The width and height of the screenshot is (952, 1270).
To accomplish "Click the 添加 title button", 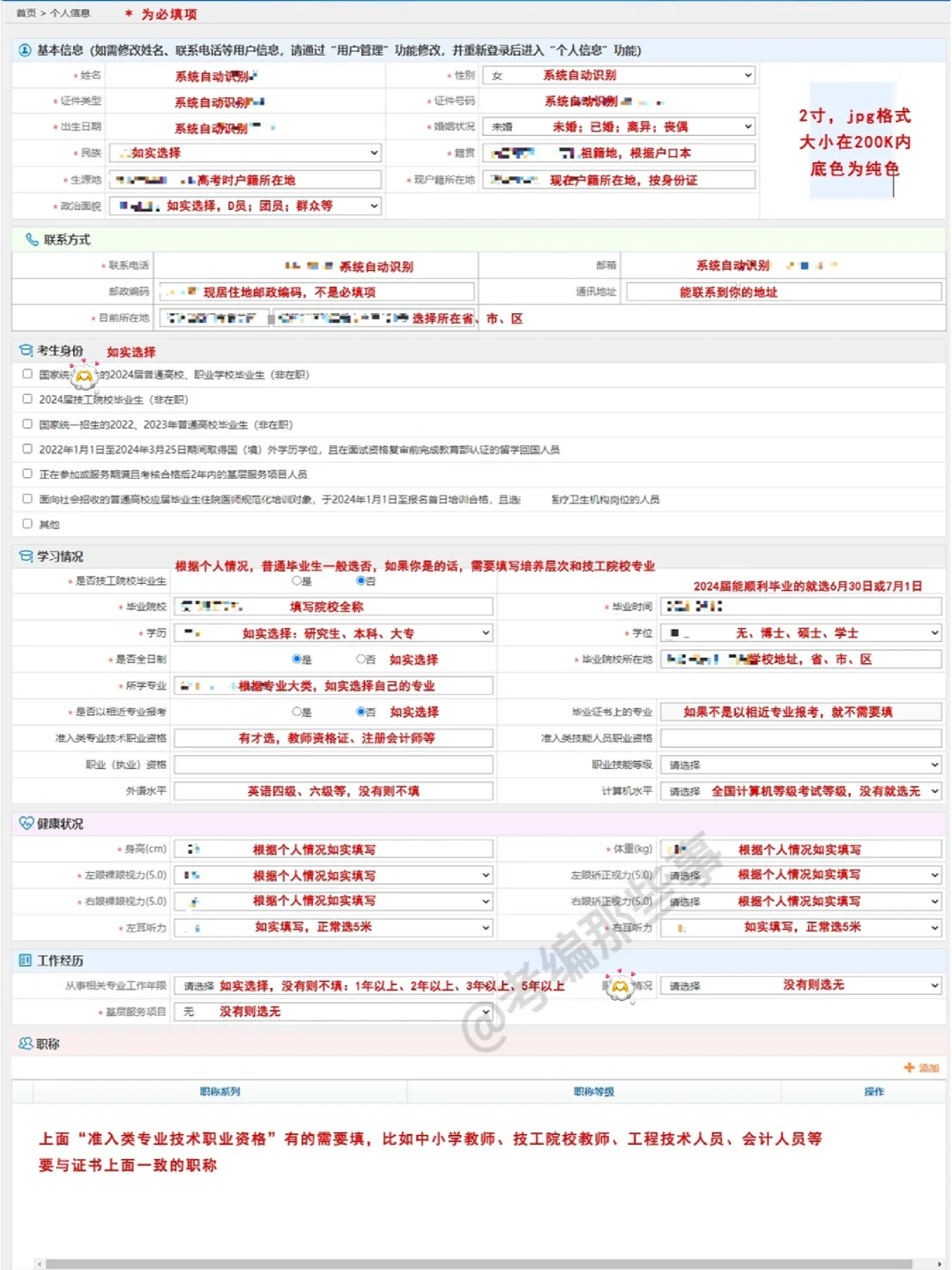I will tap(922, 1068).
